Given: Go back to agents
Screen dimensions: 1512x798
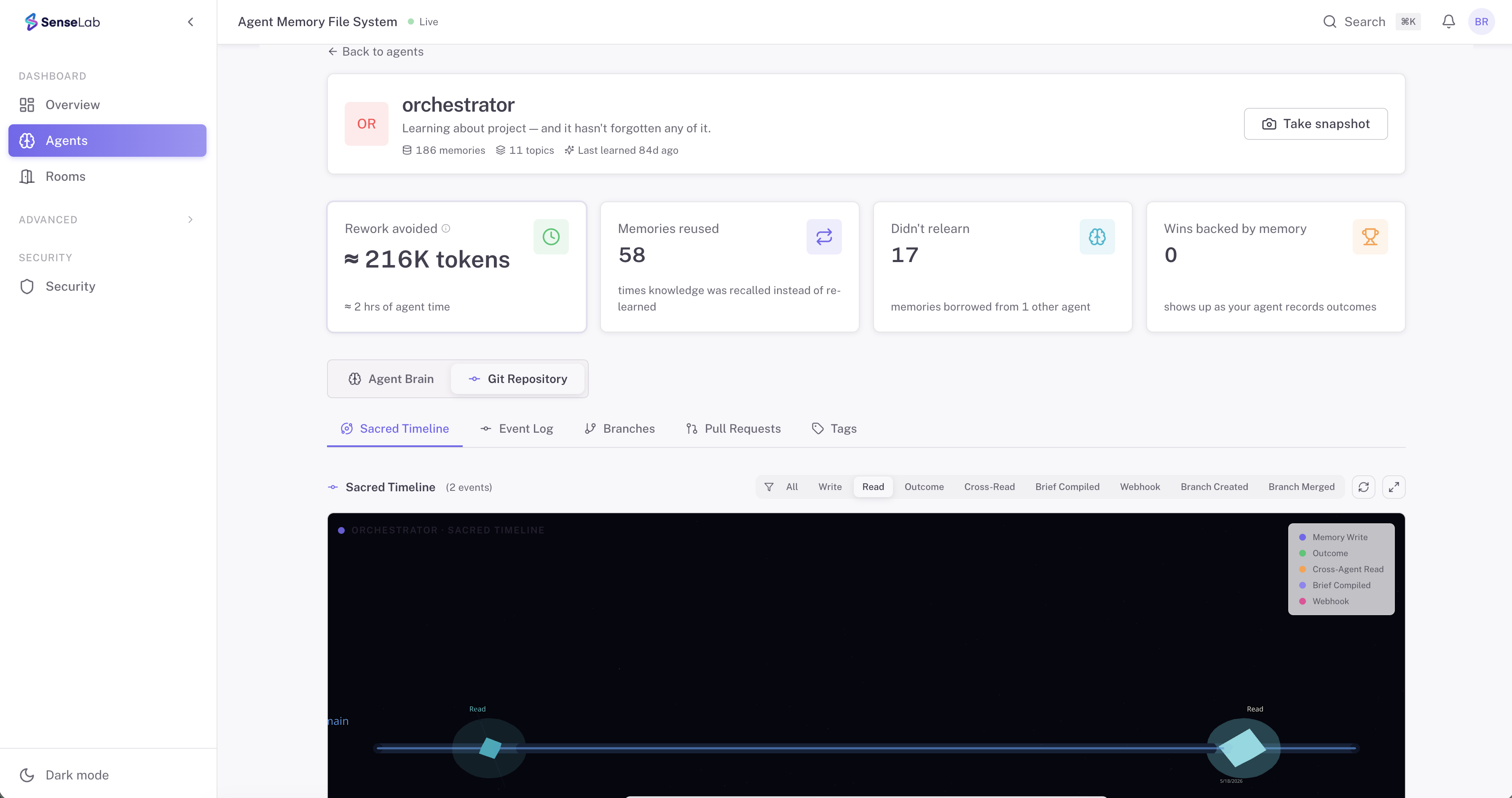Looking at the screenshot, I should pos(375,52).
